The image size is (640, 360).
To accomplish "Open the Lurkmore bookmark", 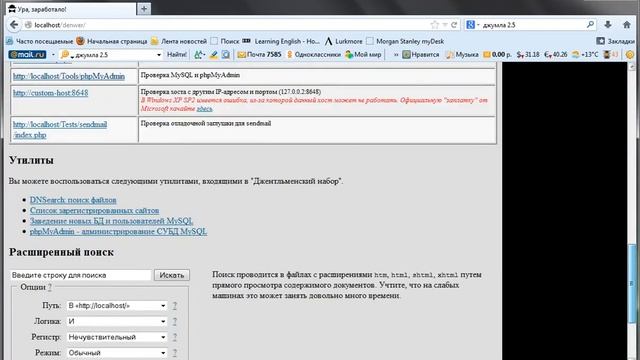I will point(344,41).
